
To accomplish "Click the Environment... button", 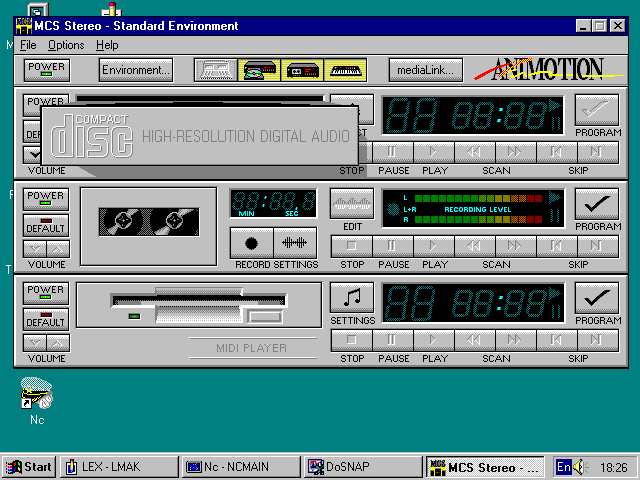I will point(136,70).
